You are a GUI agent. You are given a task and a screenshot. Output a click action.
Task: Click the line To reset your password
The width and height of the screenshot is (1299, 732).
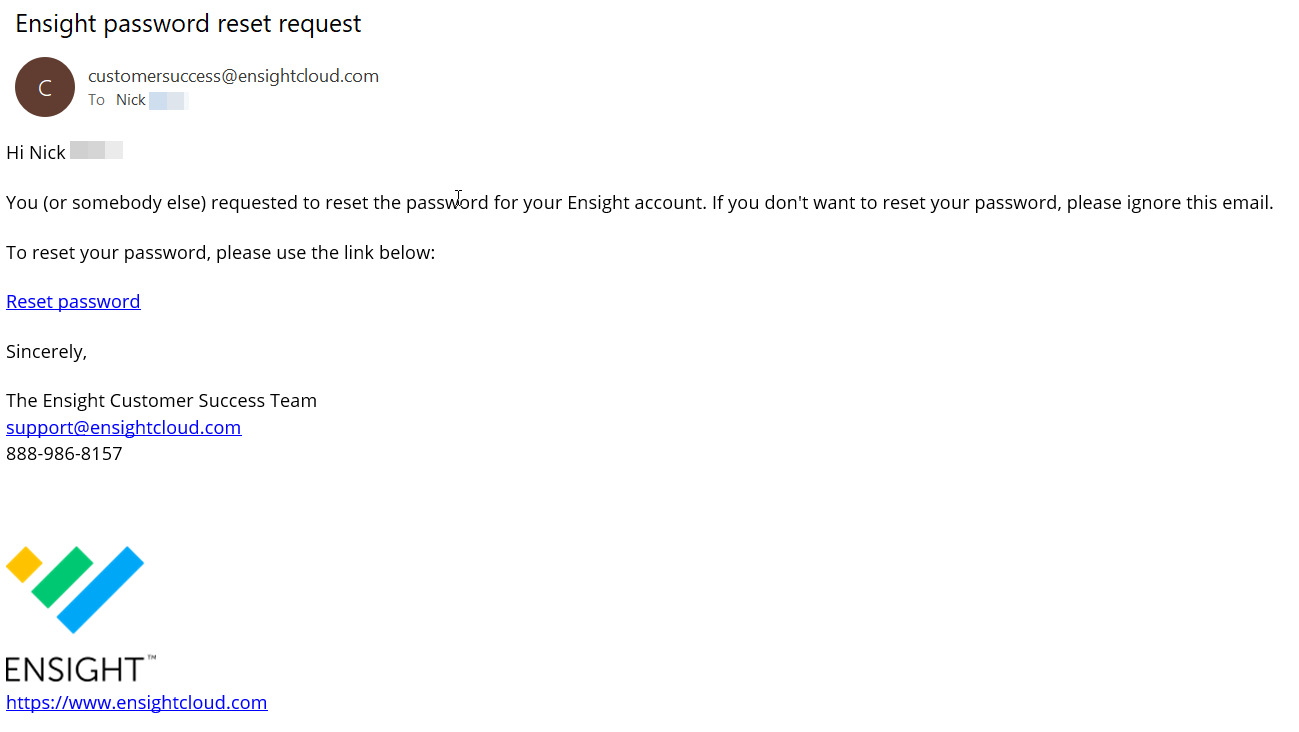pyautogui.click(x=220, y=252)
